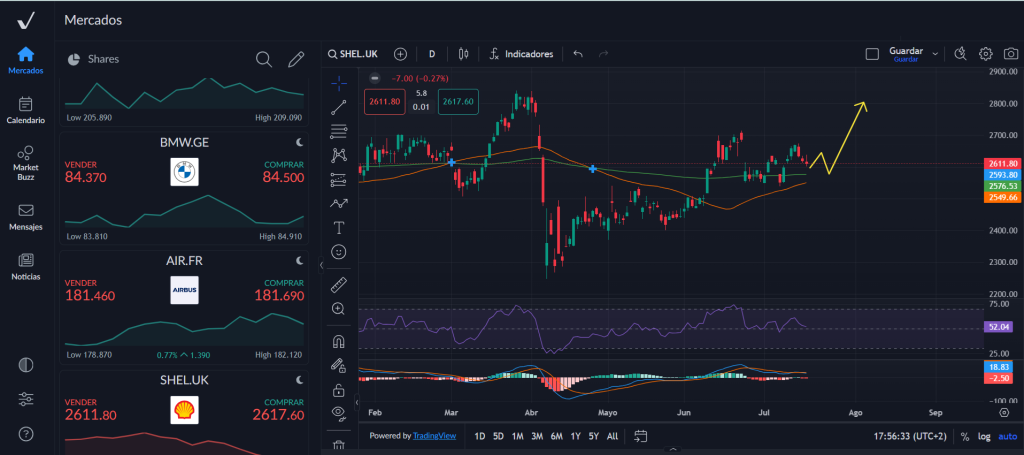Toggle percentage scale on price axis
Screen dimensions: 1024x455
point(965,437)
